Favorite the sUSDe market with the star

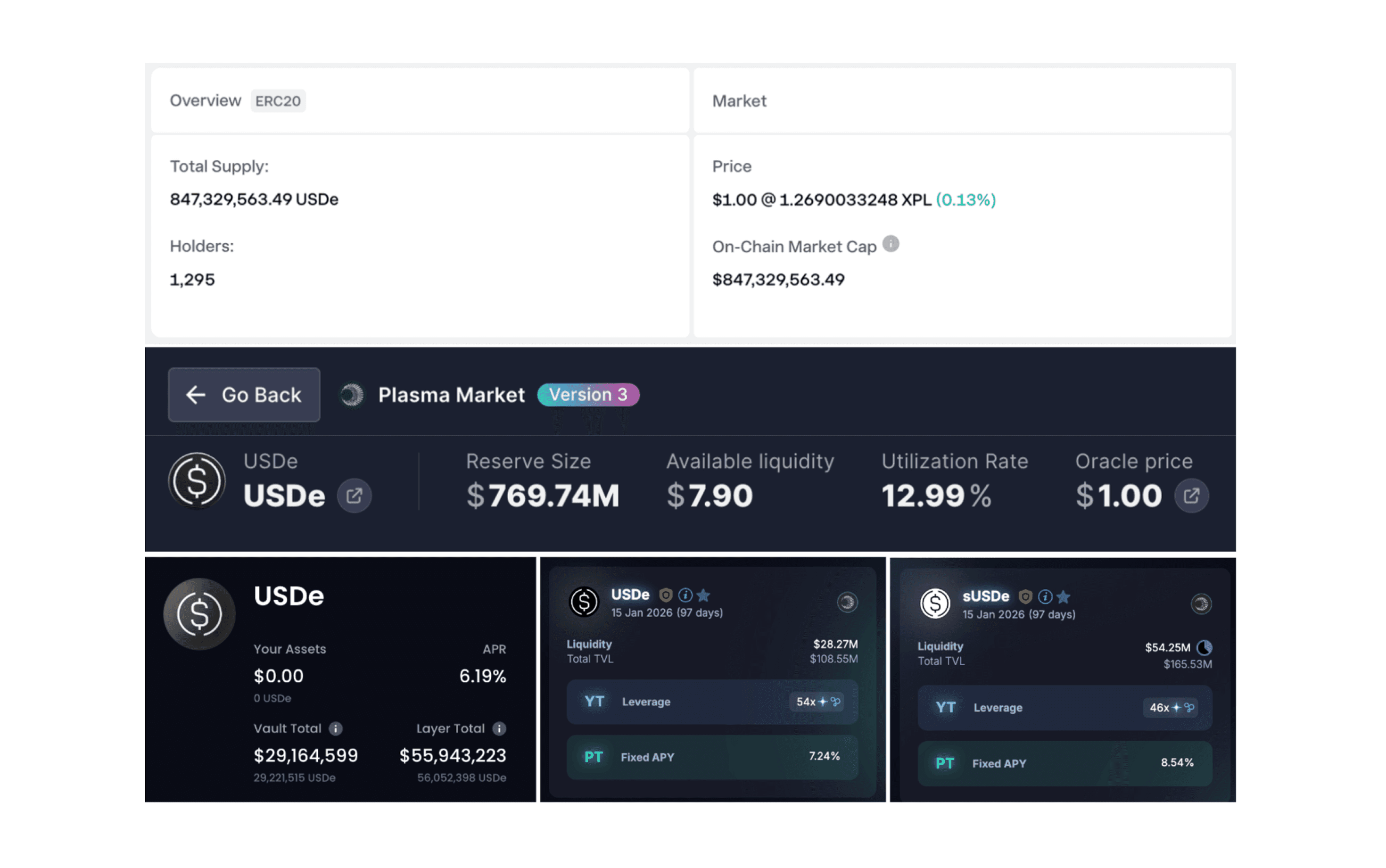(1063, 597)
